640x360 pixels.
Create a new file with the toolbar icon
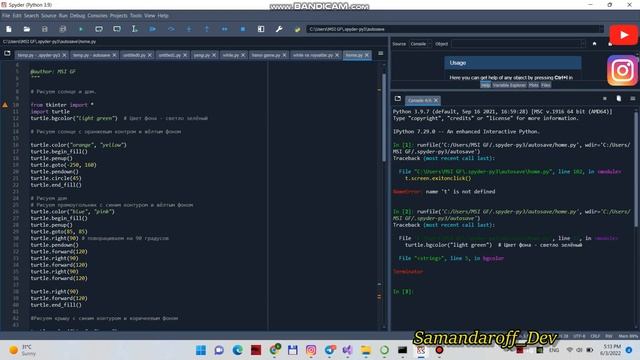[9, 29]
